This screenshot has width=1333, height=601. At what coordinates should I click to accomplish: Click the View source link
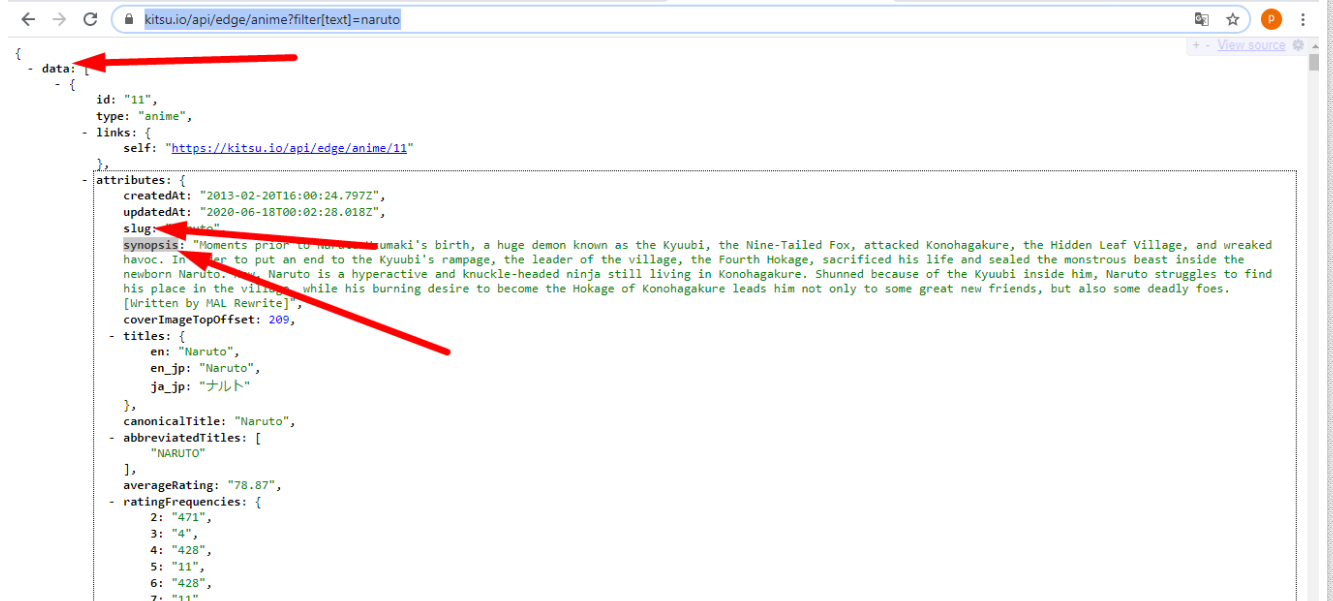click(1251, 45)
